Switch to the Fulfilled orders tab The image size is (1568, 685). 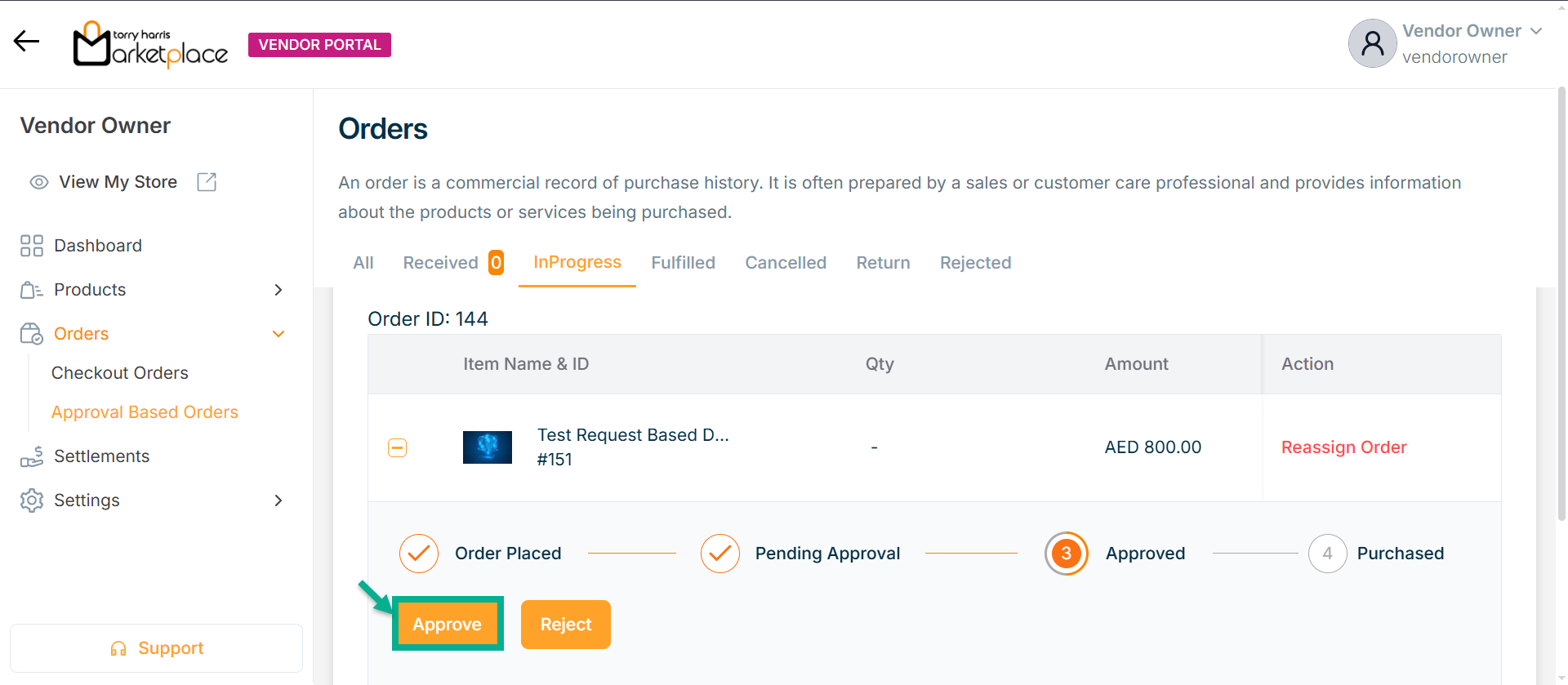click(x=683, y=263)
